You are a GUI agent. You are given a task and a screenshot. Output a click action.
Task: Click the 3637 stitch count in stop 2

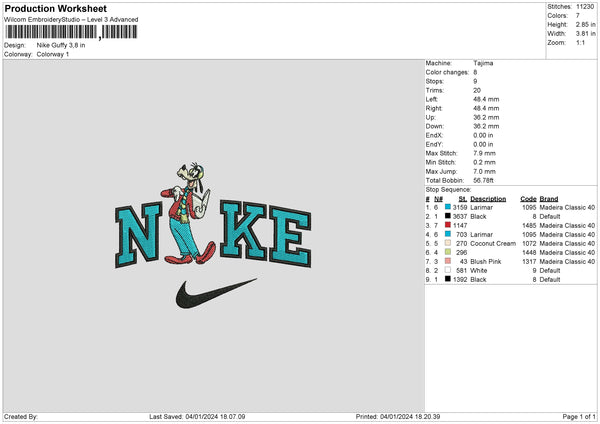[x=460, y=217]
